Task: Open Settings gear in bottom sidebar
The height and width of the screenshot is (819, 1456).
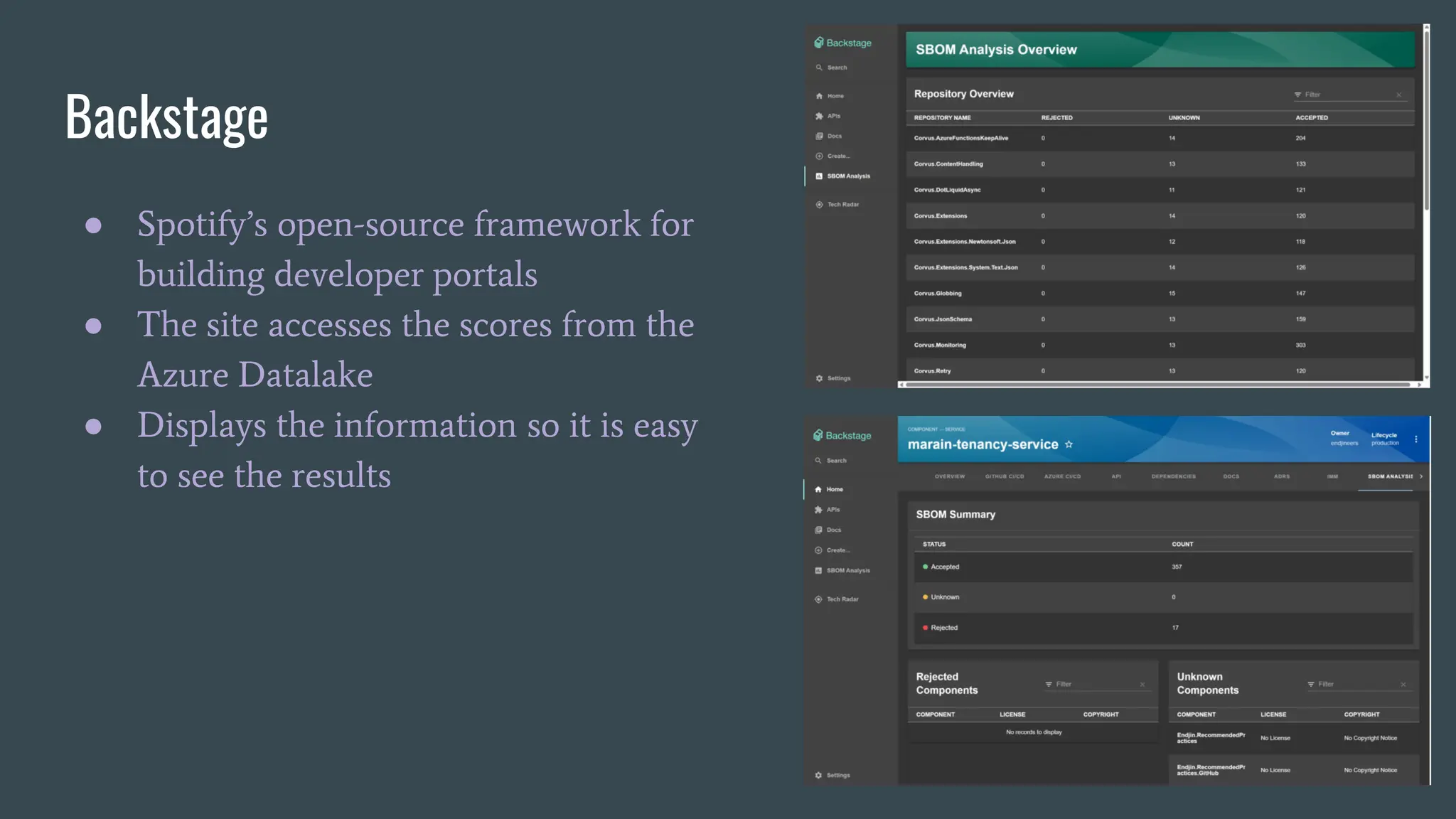Action: point(818,775)
